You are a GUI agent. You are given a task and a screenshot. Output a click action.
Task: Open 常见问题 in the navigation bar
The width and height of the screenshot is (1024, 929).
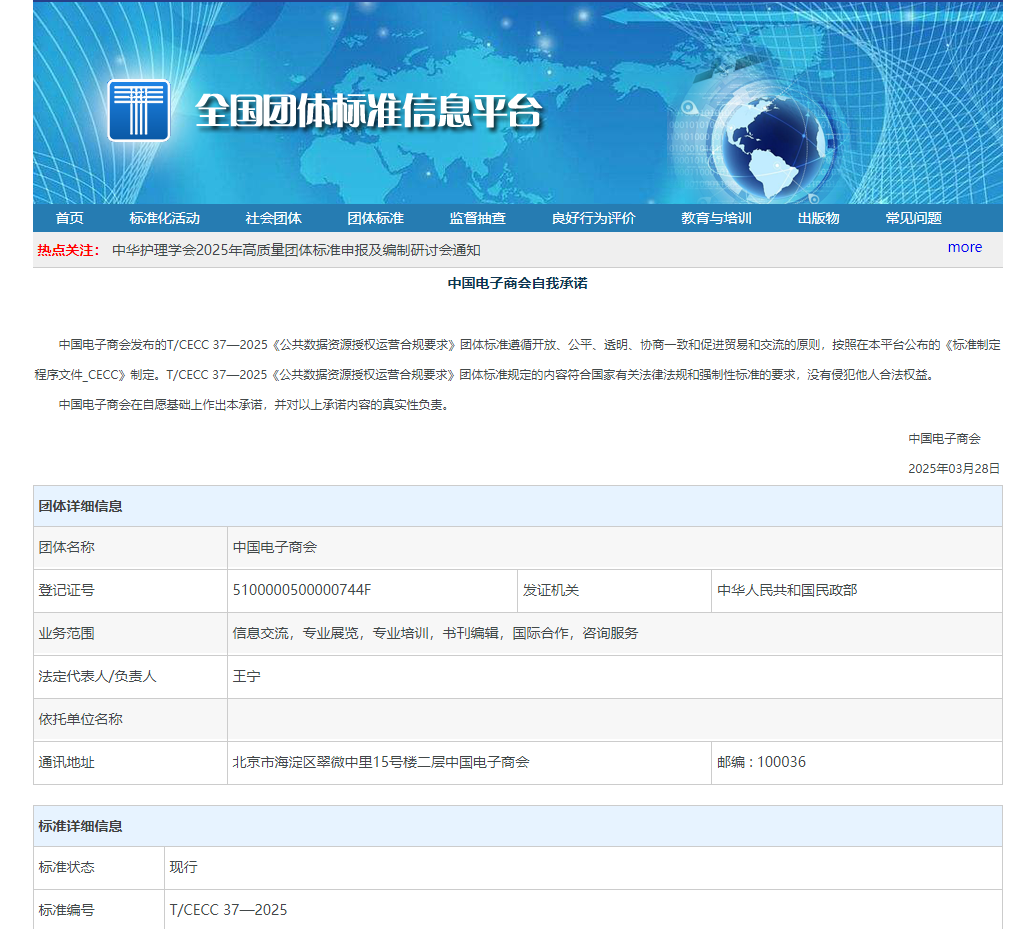point(914,218)
